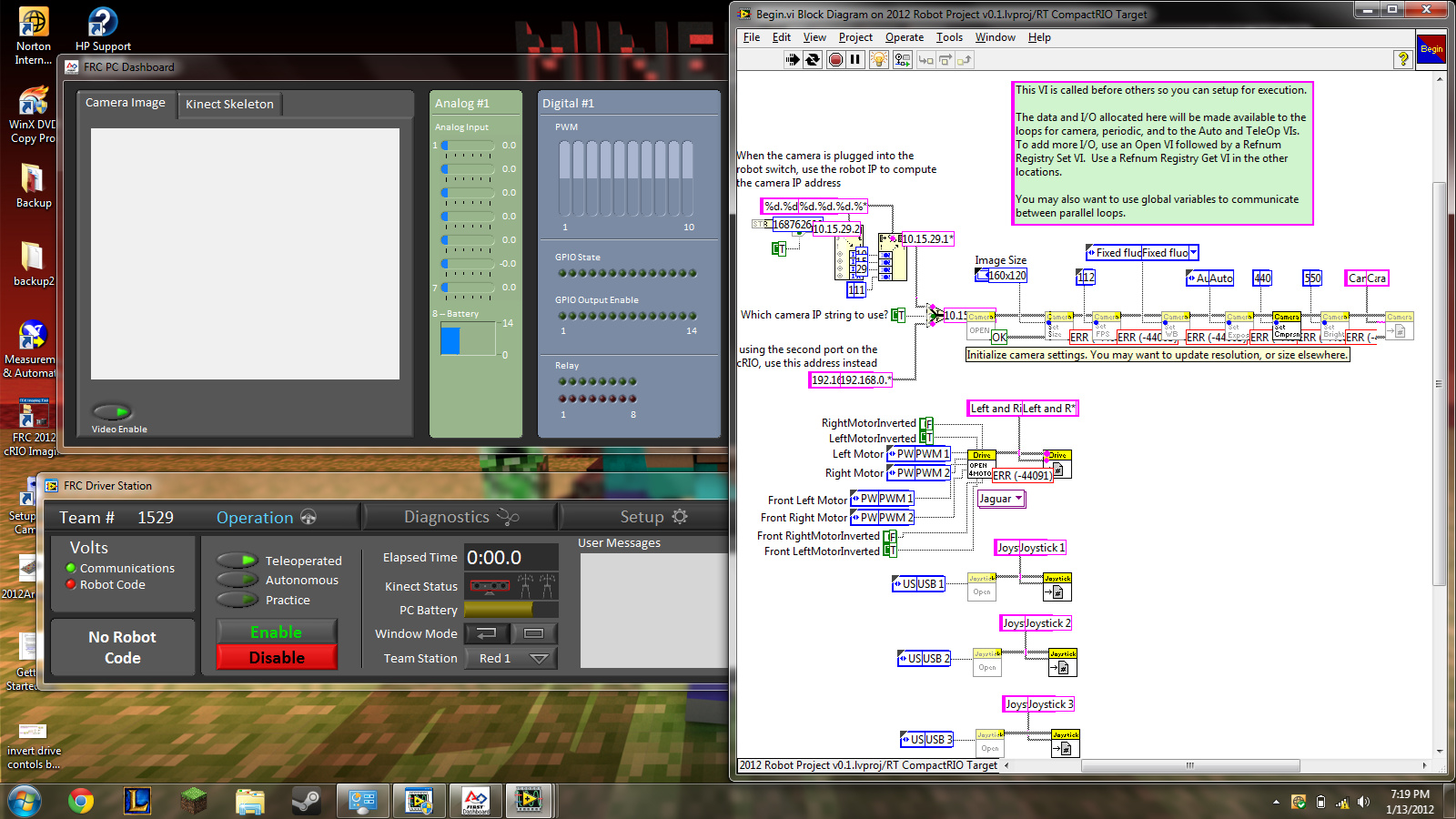Open the Operate menu

905,37
